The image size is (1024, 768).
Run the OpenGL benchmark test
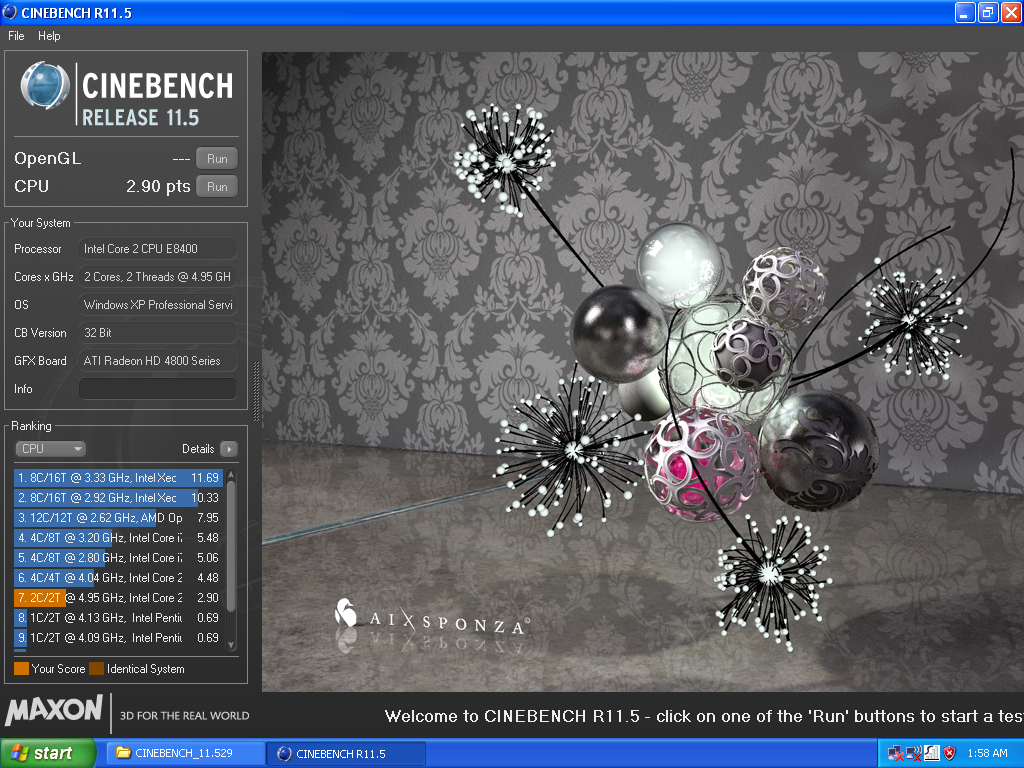(x=217, y=159)
